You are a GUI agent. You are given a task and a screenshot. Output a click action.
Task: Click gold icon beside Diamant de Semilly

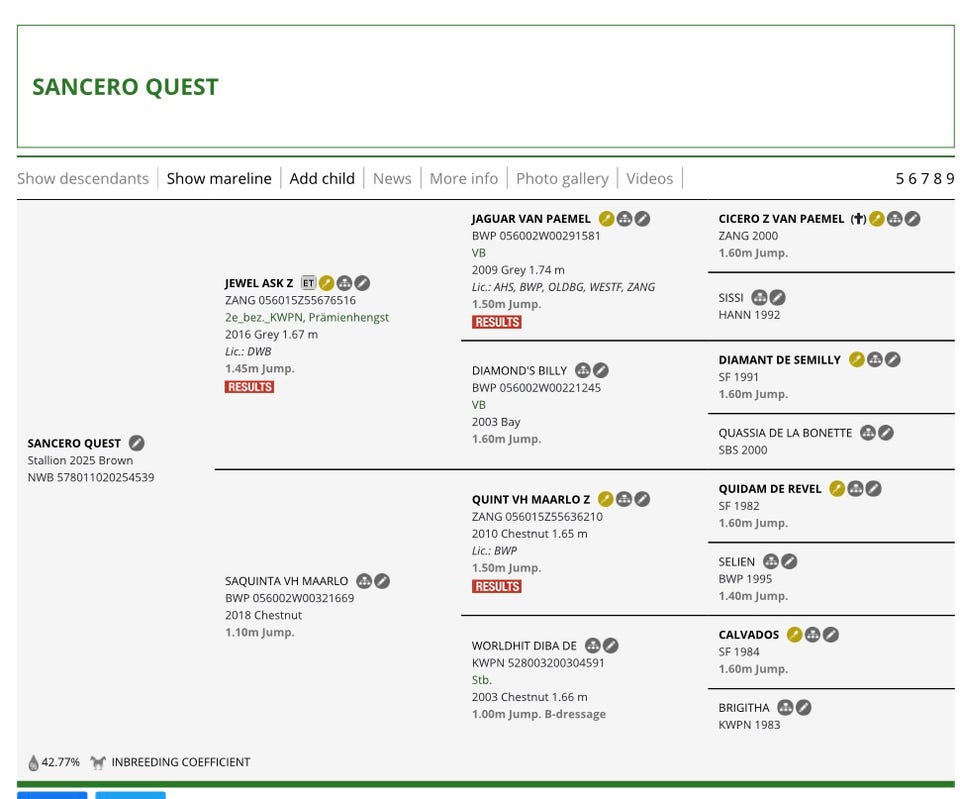(857, 359)
